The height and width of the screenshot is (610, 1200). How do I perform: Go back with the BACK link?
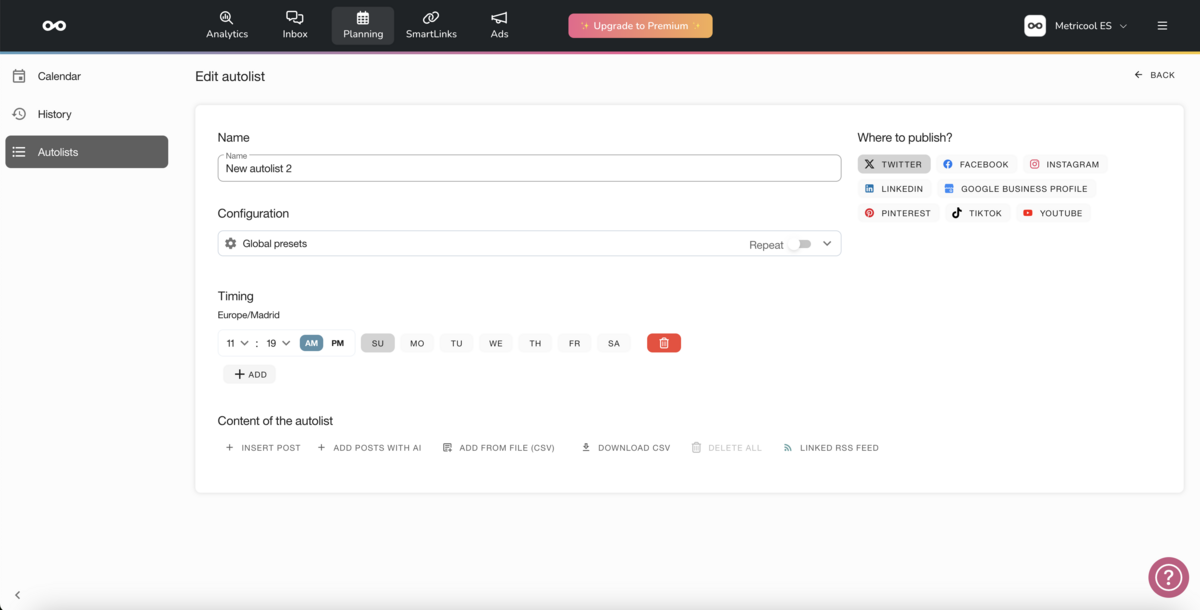click(1154, 75)
